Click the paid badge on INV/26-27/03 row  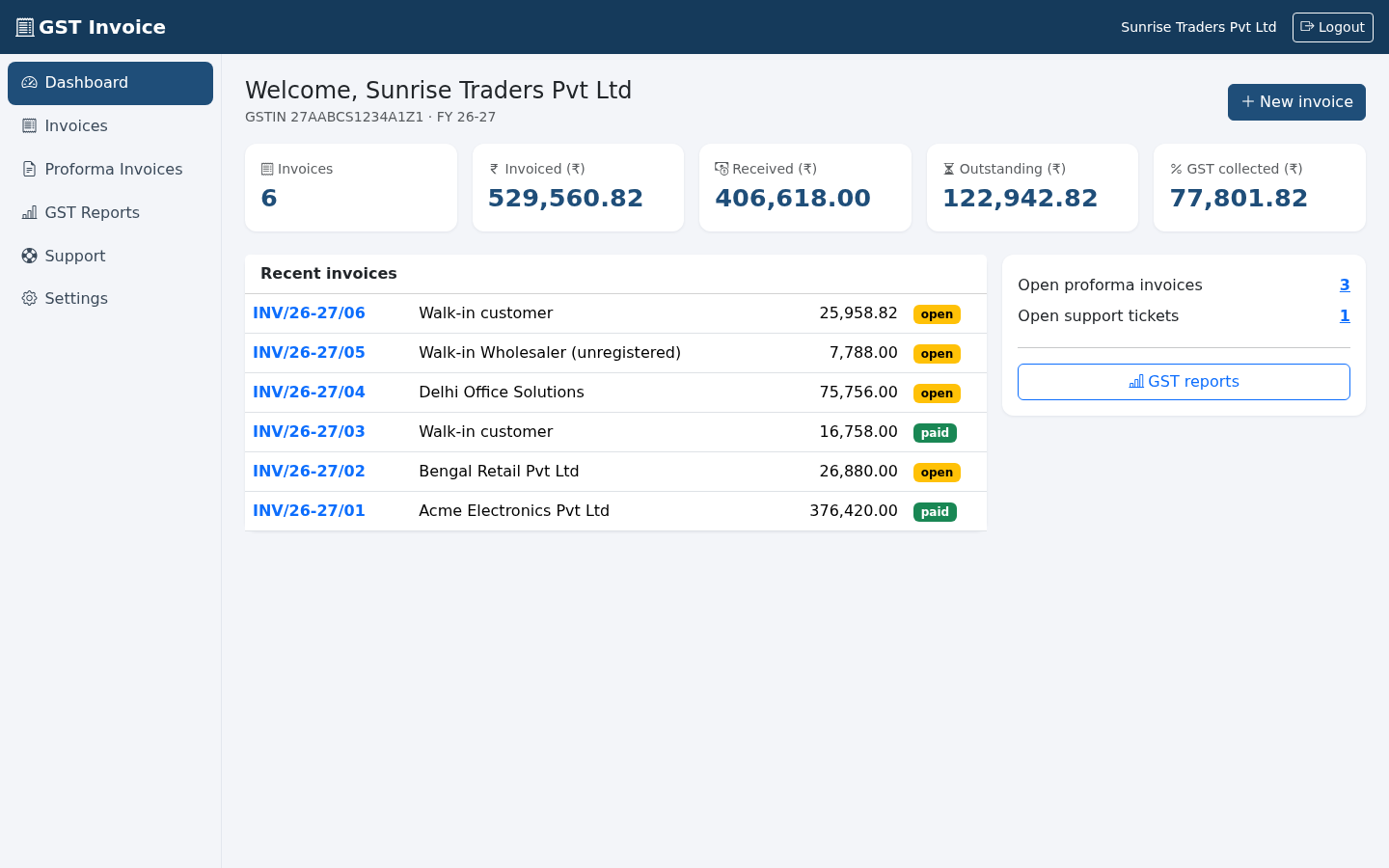click(935, 433)
